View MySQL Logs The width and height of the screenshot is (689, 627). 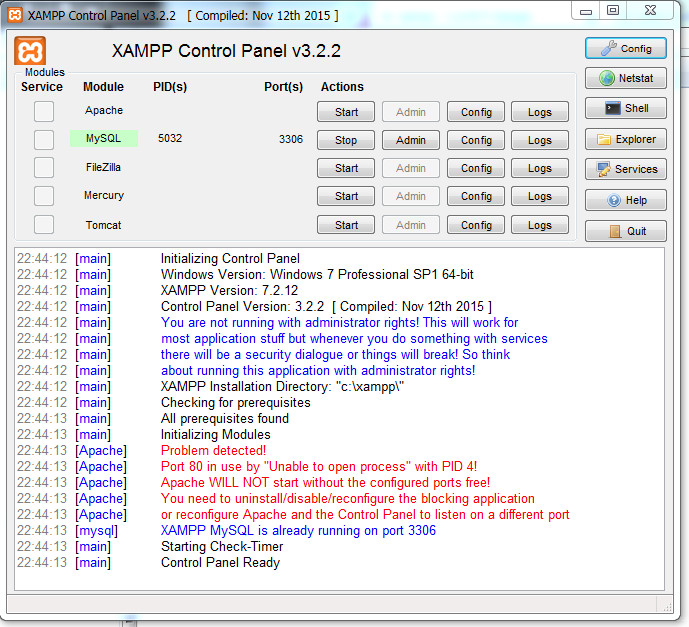click(540, 140)
